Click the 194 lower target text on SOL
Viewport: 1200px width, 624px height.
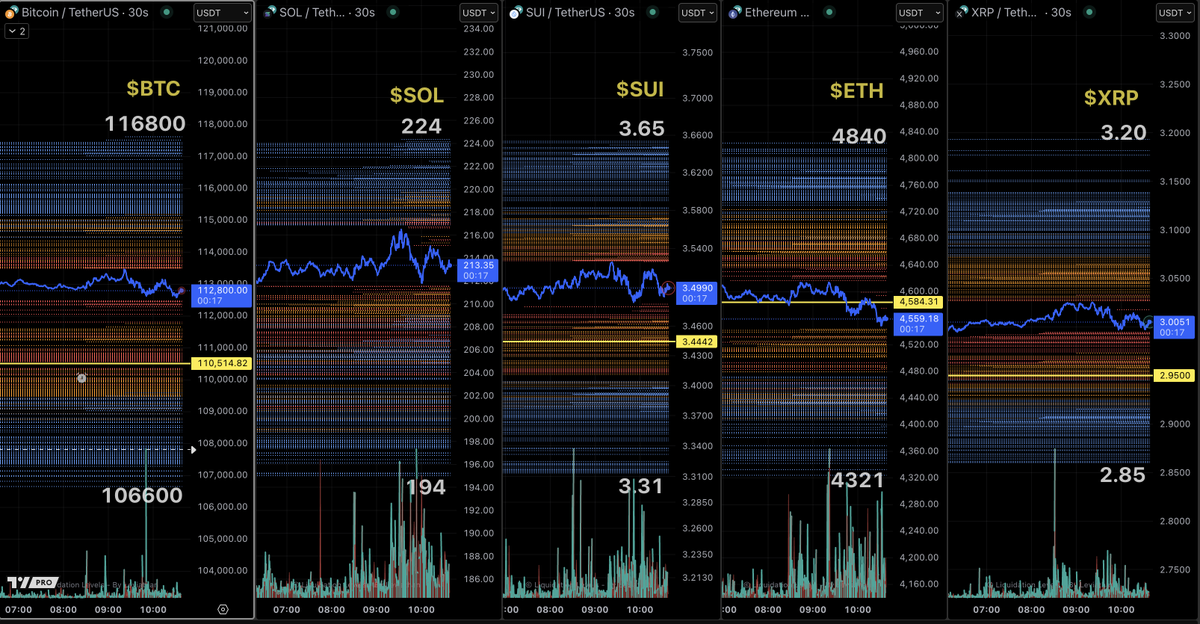tap(425, 487)
